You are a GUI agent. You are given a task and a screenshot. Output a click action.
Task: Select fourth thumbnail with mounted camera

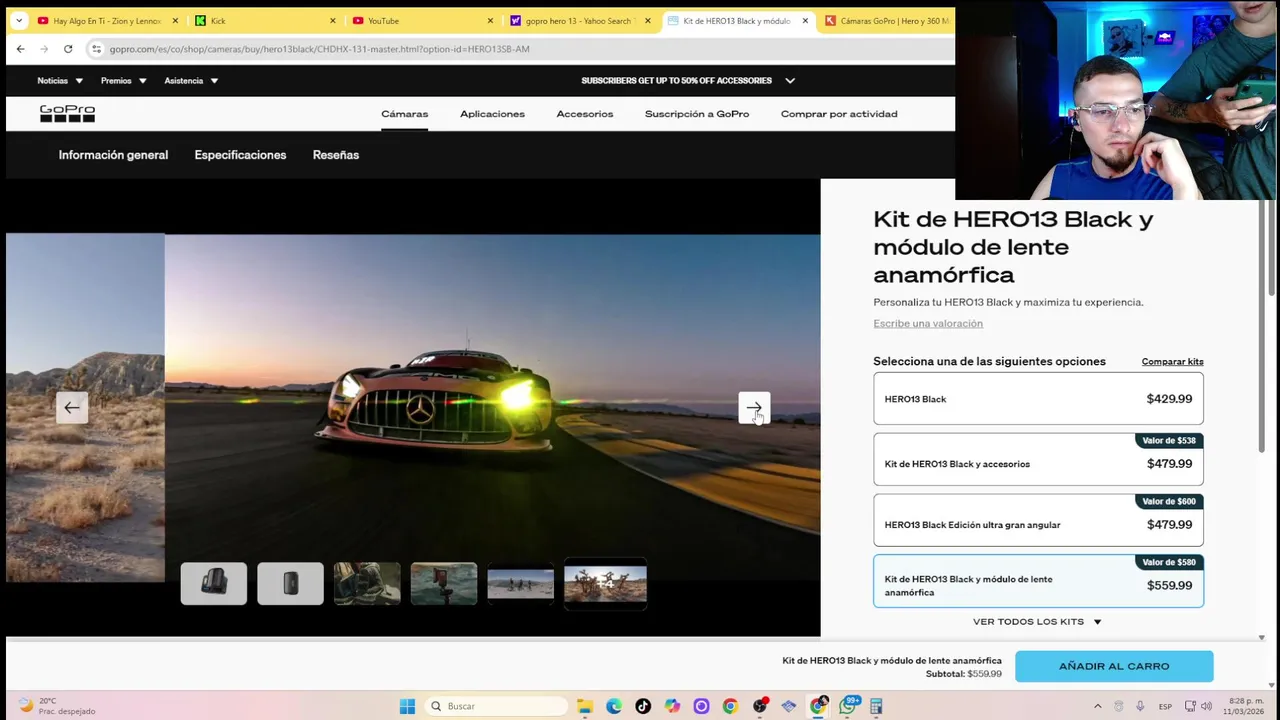tap(444, 584)
